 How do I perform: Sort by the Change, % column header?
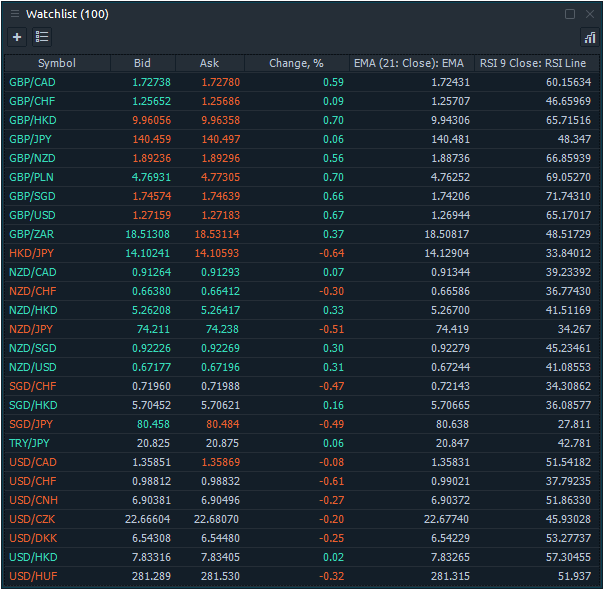[x=296, y=63]
